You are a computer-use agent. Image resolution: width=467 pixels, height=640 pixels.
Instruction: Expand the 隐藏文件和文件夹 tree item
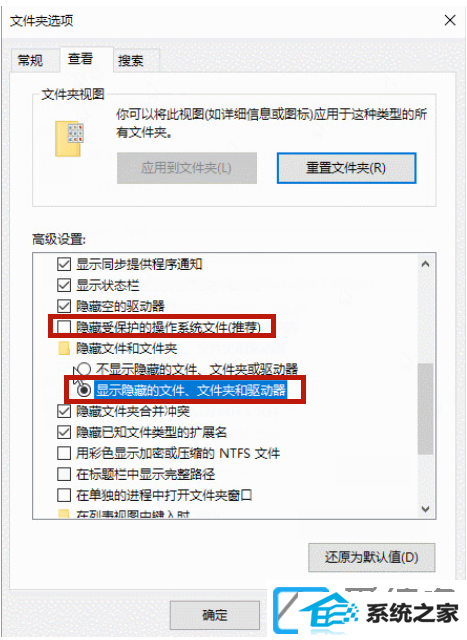click(126, 348)
